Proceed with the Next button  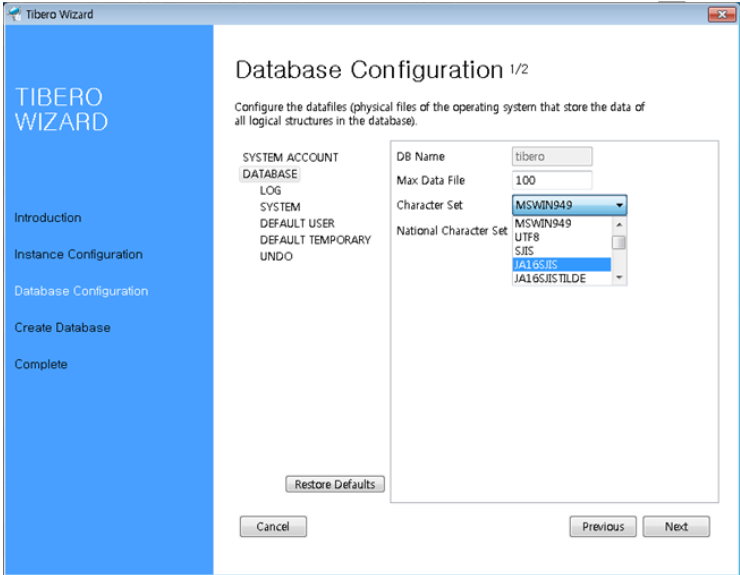(x=676, y=526)
